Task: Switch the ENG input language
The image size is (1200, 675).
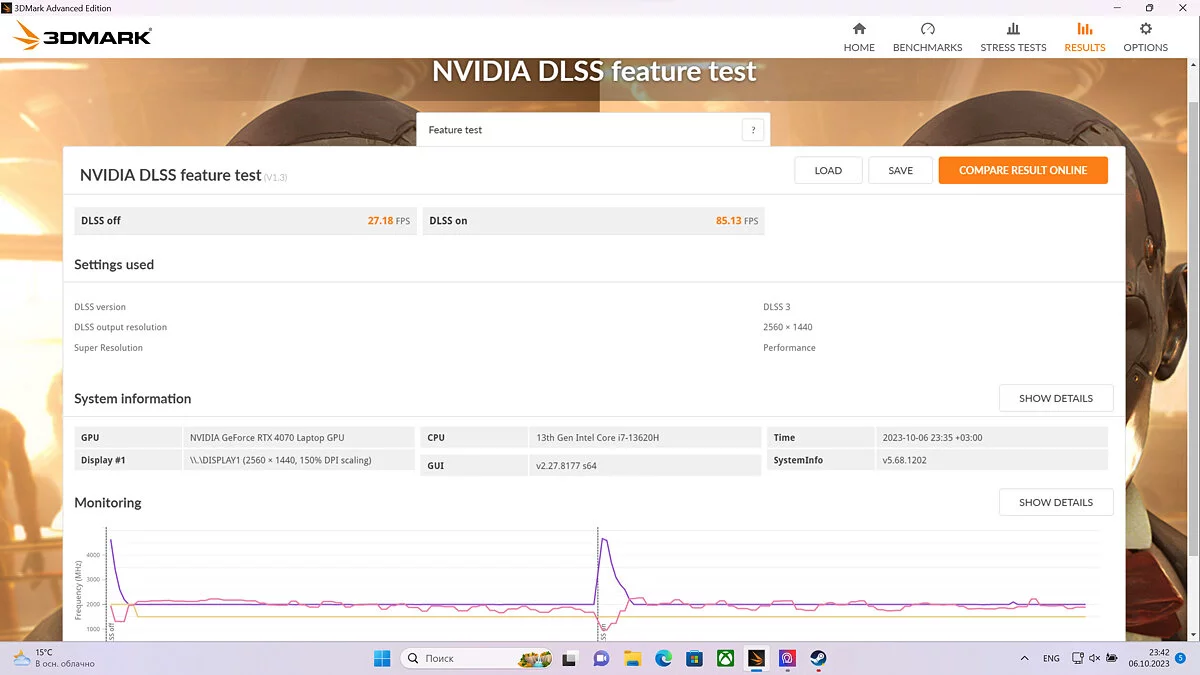Action: pyautogui.click(x=1051, y=658)
